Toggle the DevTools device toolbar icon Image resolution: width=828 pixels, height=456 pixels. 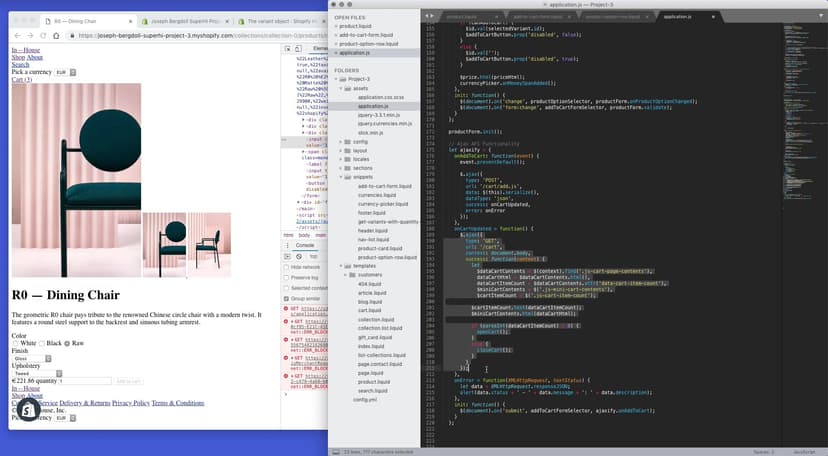click(x=299, y=47)
